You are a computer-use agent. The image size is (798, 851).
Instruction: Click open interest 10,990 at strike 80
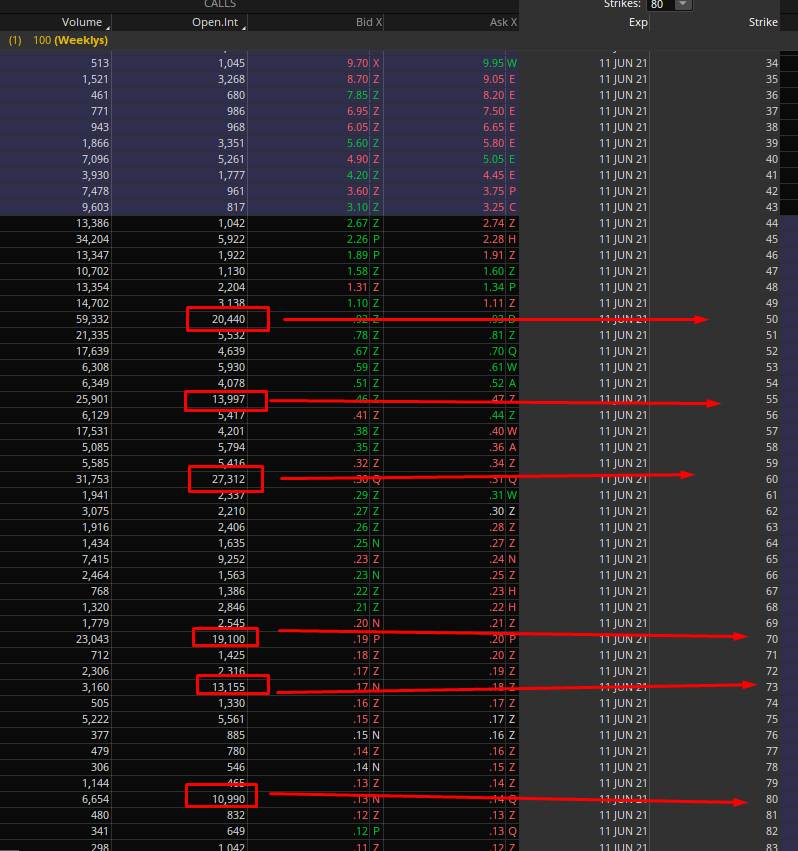click(228, 800)
